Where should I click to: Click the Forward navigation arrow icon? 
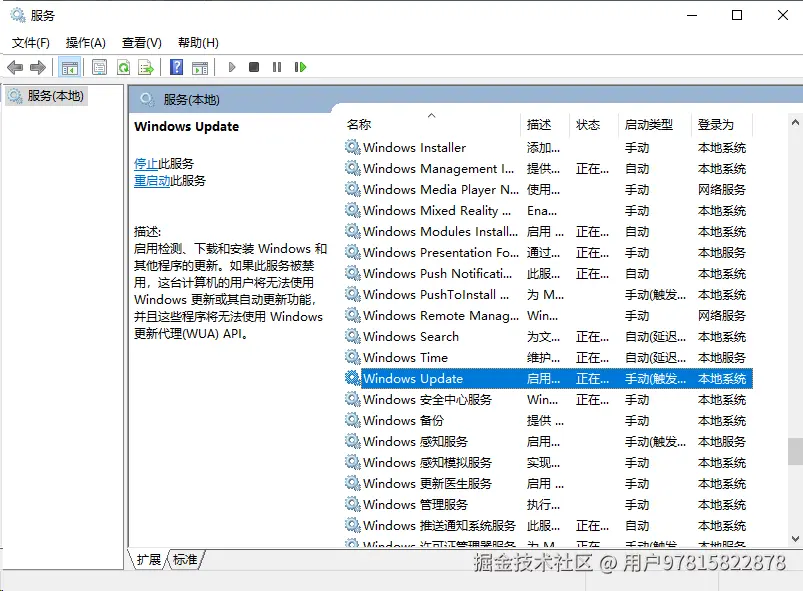point(38,66)
